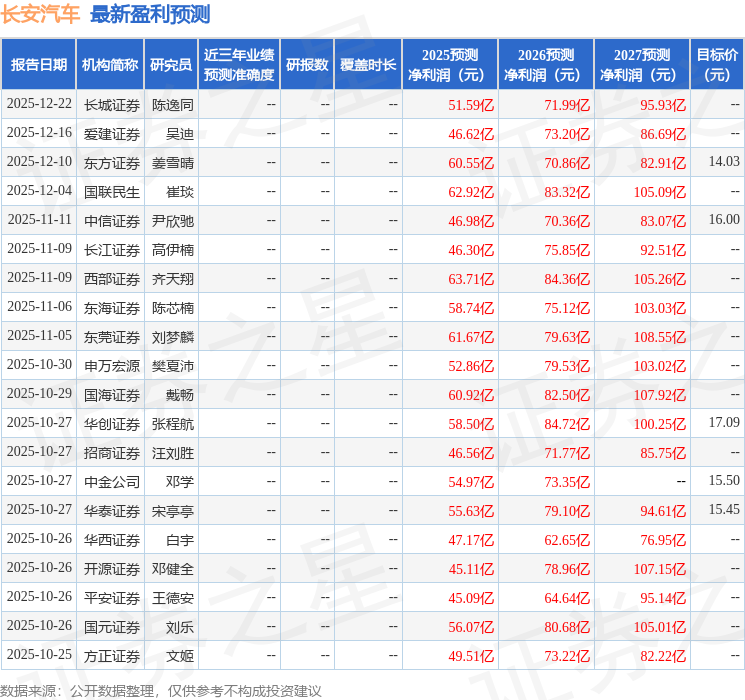
Task: Click the 2025预测净利润 column header
Action: (x=450, y=64)
